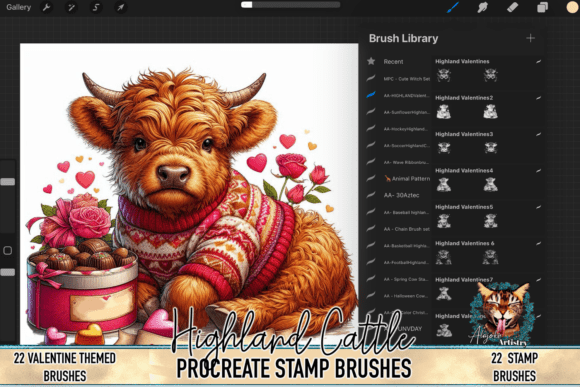Choose the Highland Valentines5 brush

(x=488, y=217)
